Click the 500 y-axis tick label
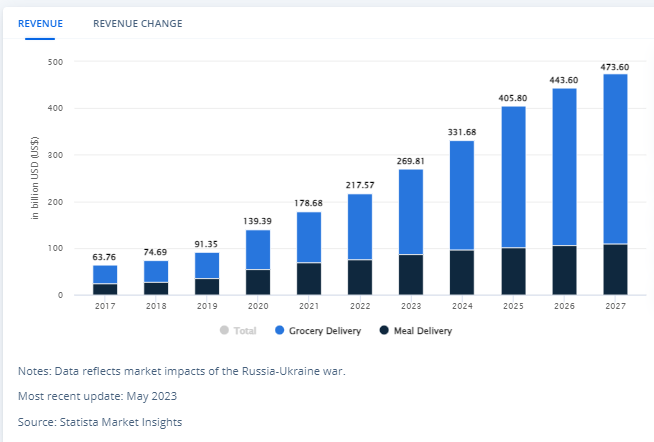 pos(55,62)
